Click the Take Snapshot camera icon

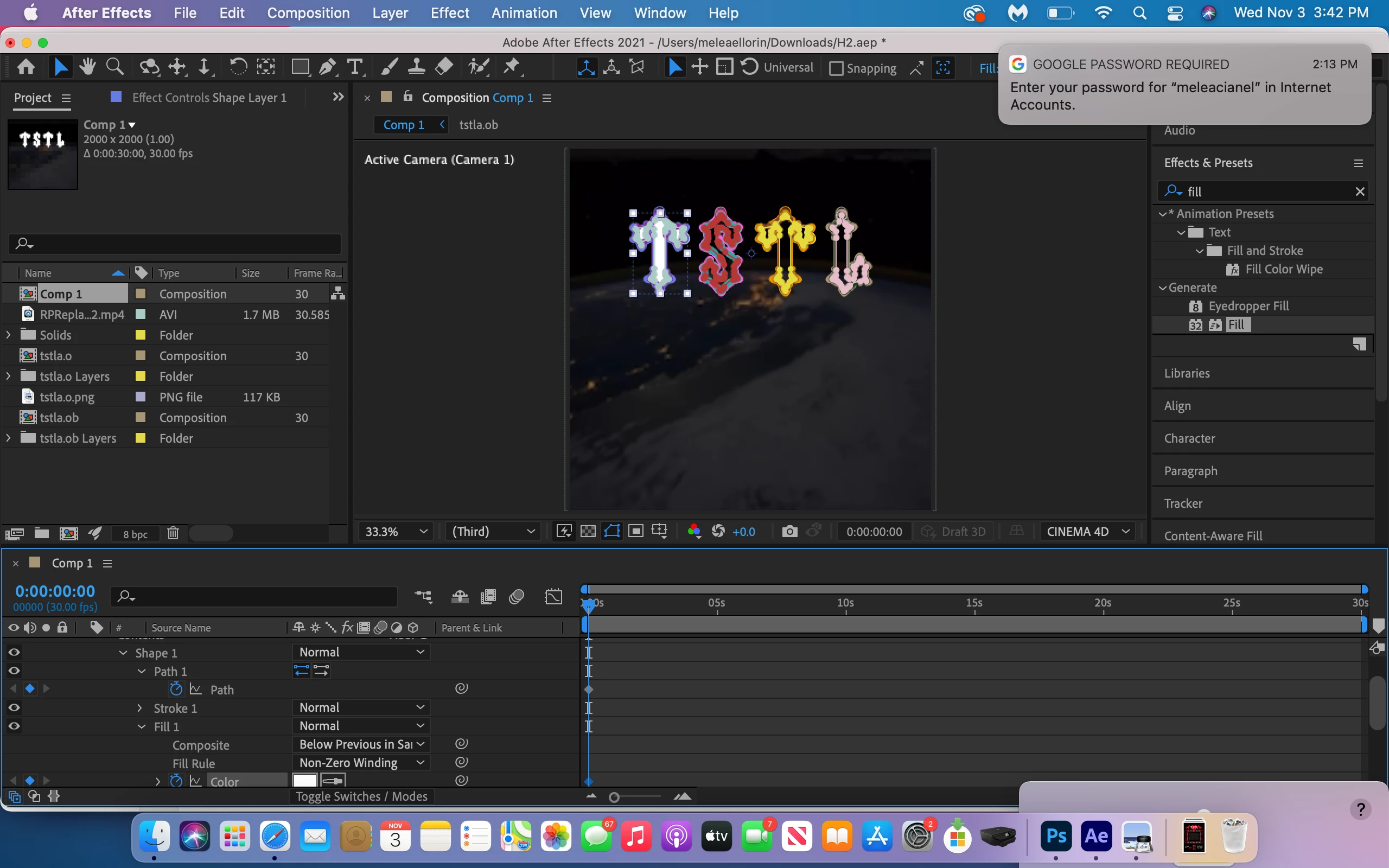tap(789, 531)
